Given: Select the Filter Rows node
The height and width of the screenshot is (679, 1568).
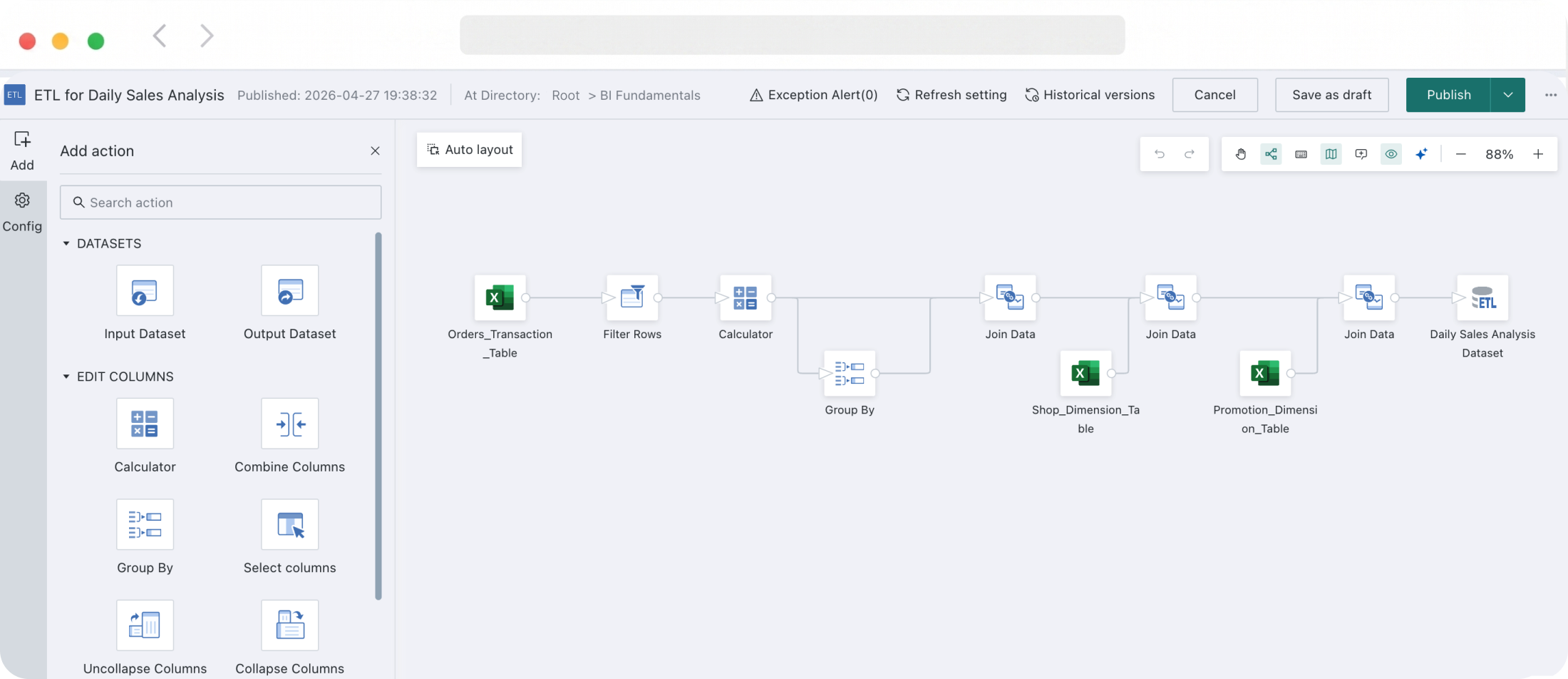Looking at the screenshot, I should (632, 297).
